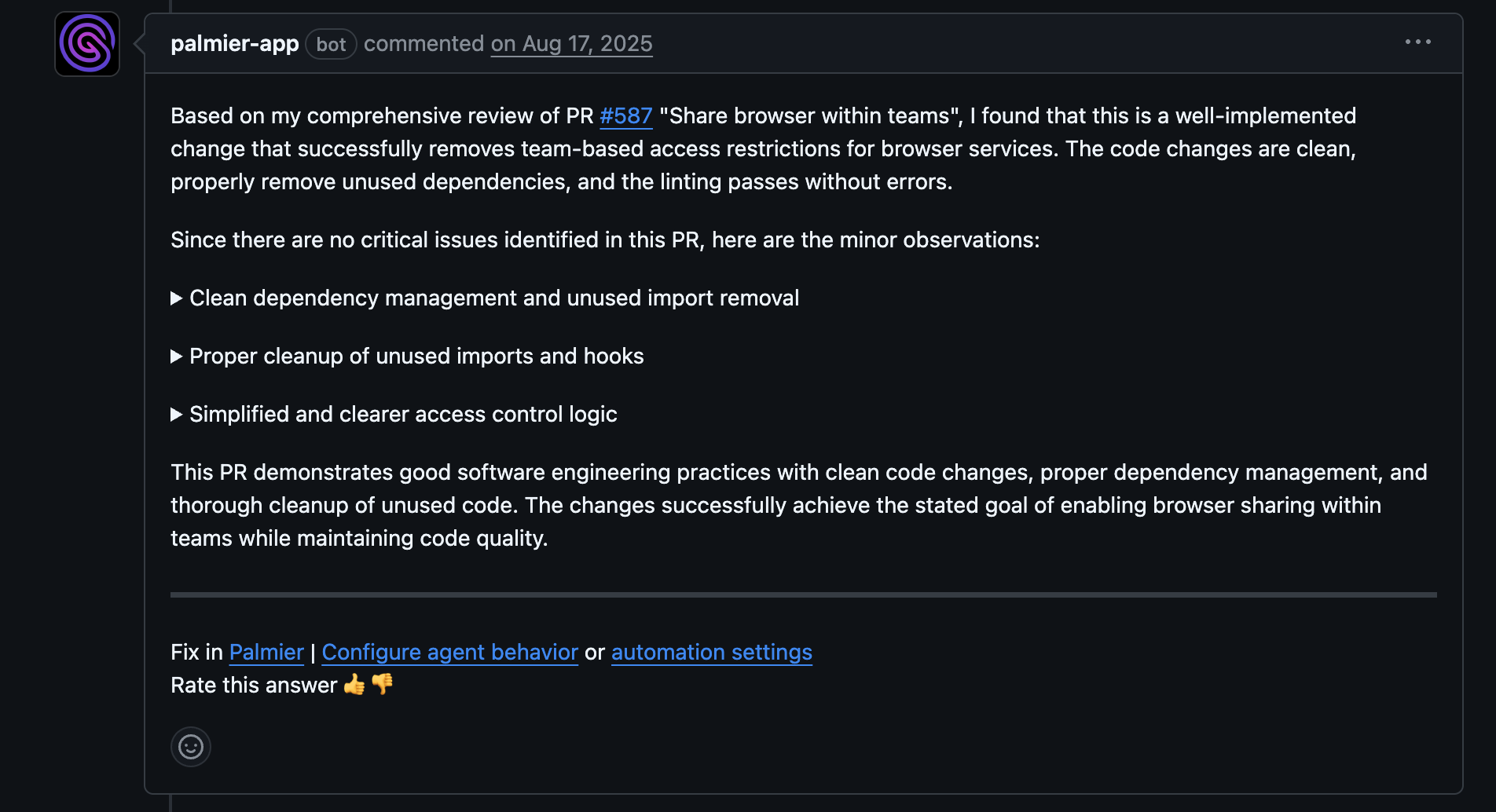This screenshot has height=812, width=1496.
Task: Click the Aug 17, 2025 timestamp link
Action: pos(571,43)
